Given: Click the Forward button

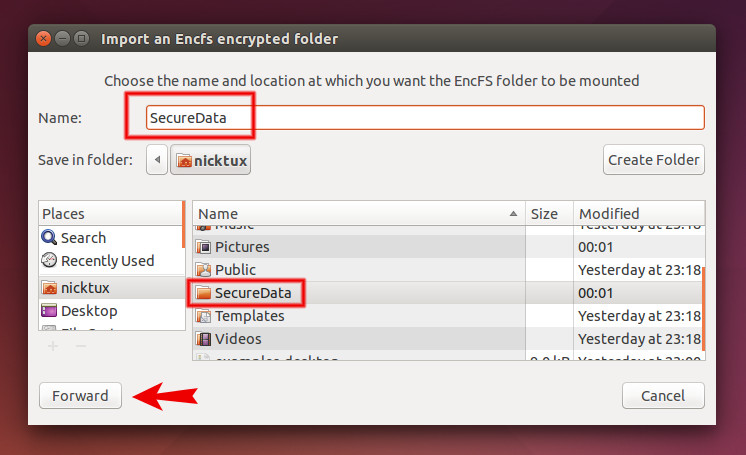Looking at the screenshot, I should [x=80, y=396].
